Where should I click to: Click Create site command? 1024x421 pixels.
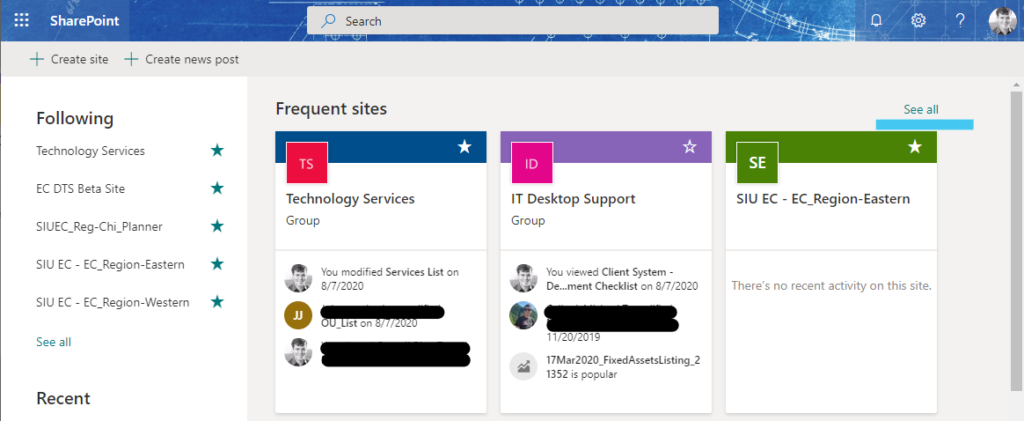69,59
